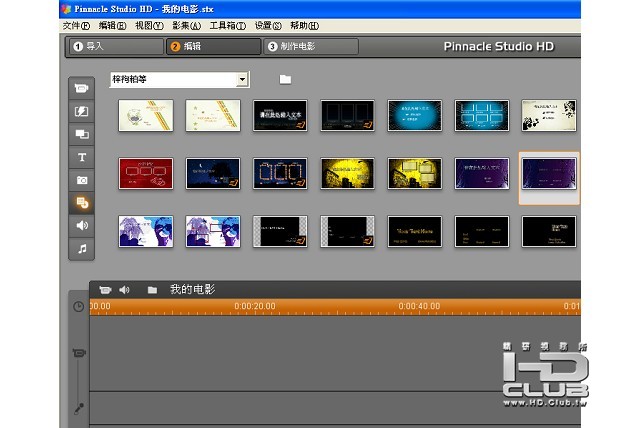Screen dimensions: 640x428
Task: Select the purple template with title text
Action: pyautogui.click(x=482, y=173)
